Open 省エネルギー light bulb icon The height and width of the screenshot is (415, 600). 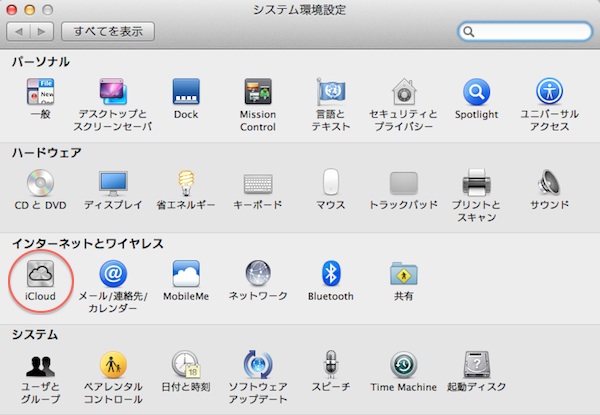(186, 183)
